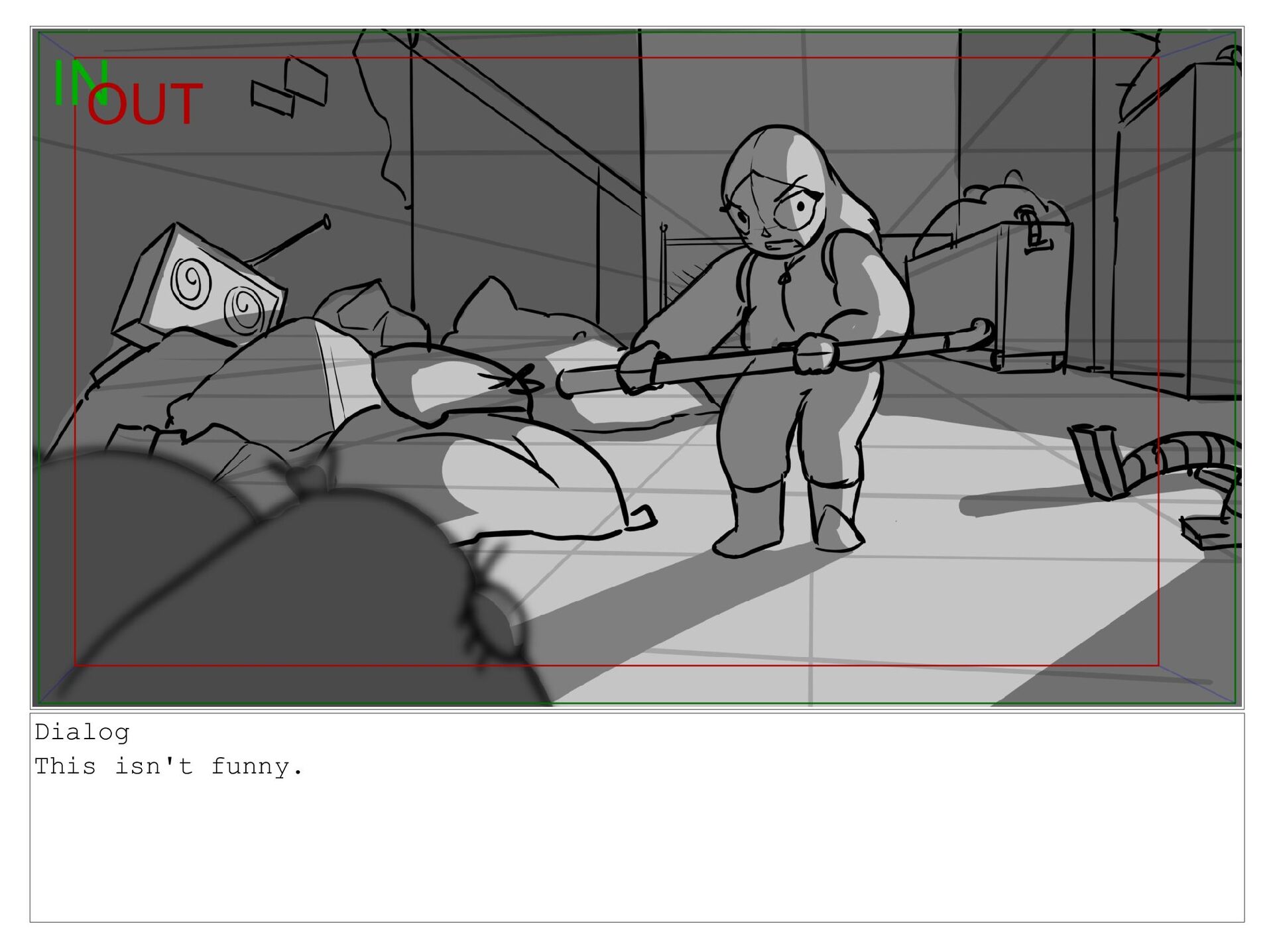Click the TV antenna tip
Screen dimensions: 1273x952
[x=326, y=221]
